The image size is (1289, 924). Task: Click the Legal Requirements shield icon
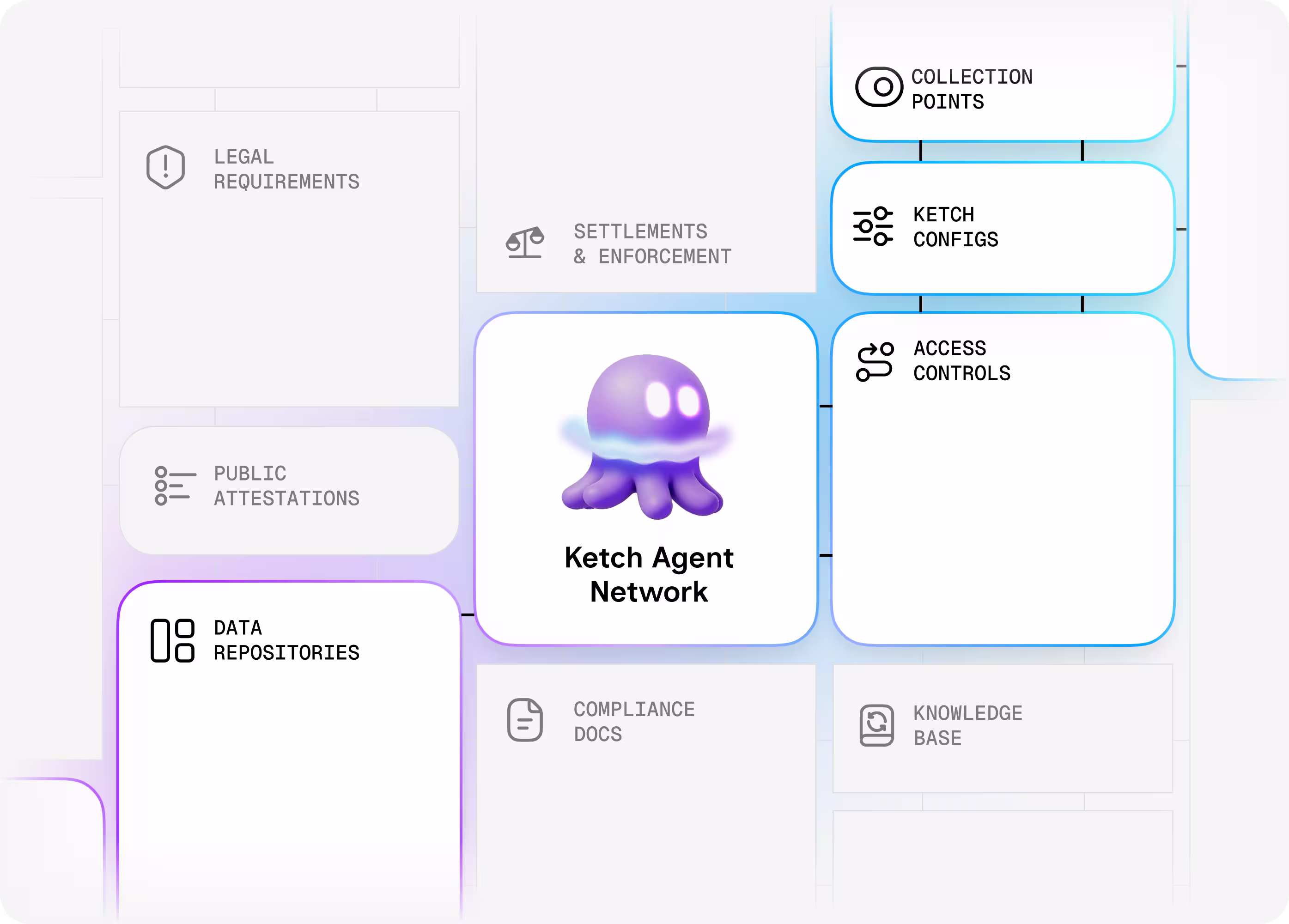[165, 168]
